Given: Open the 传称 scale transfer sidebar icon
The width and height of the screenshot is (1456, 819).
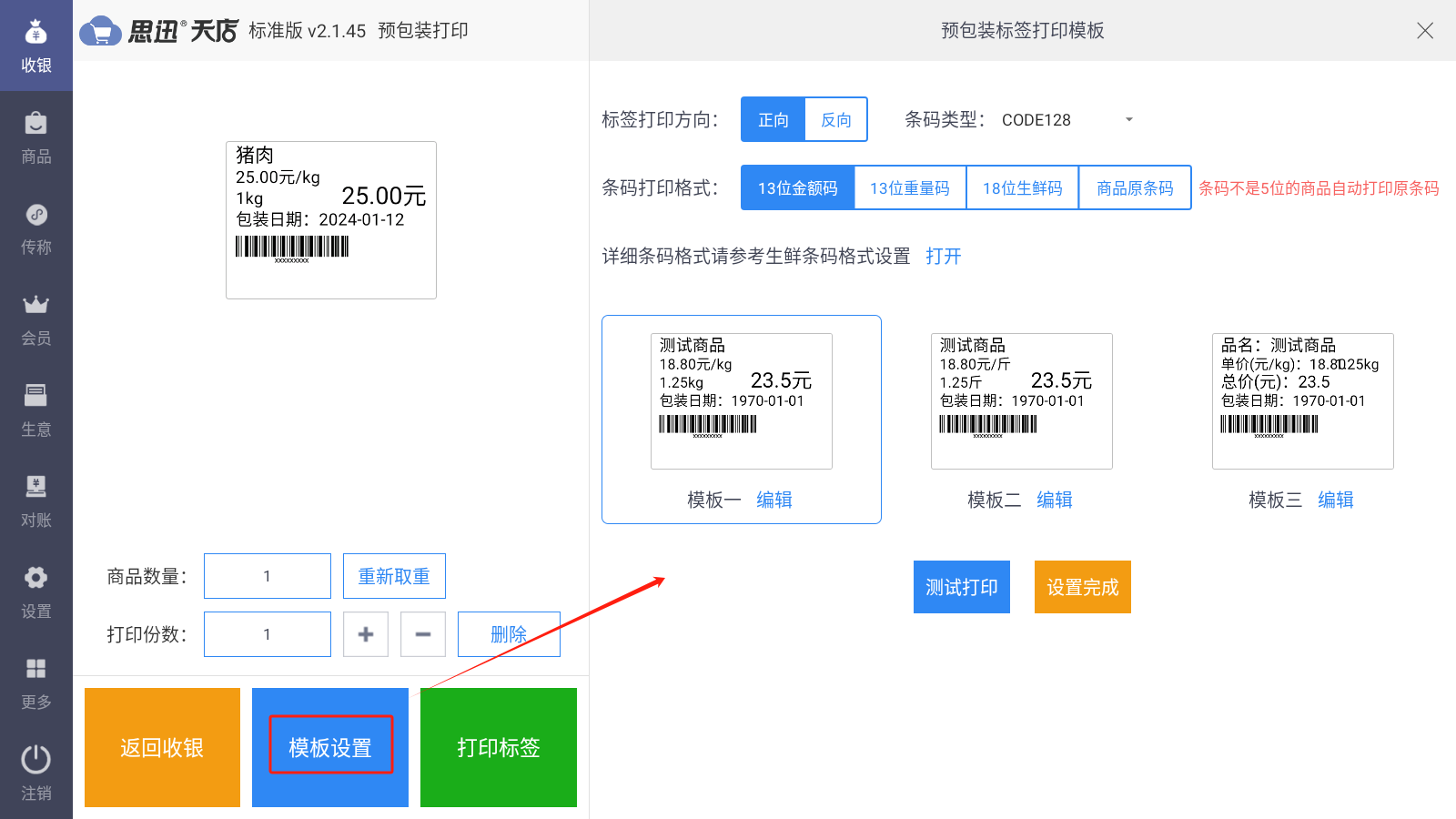Looking at the screenshot, I should 36,227.
